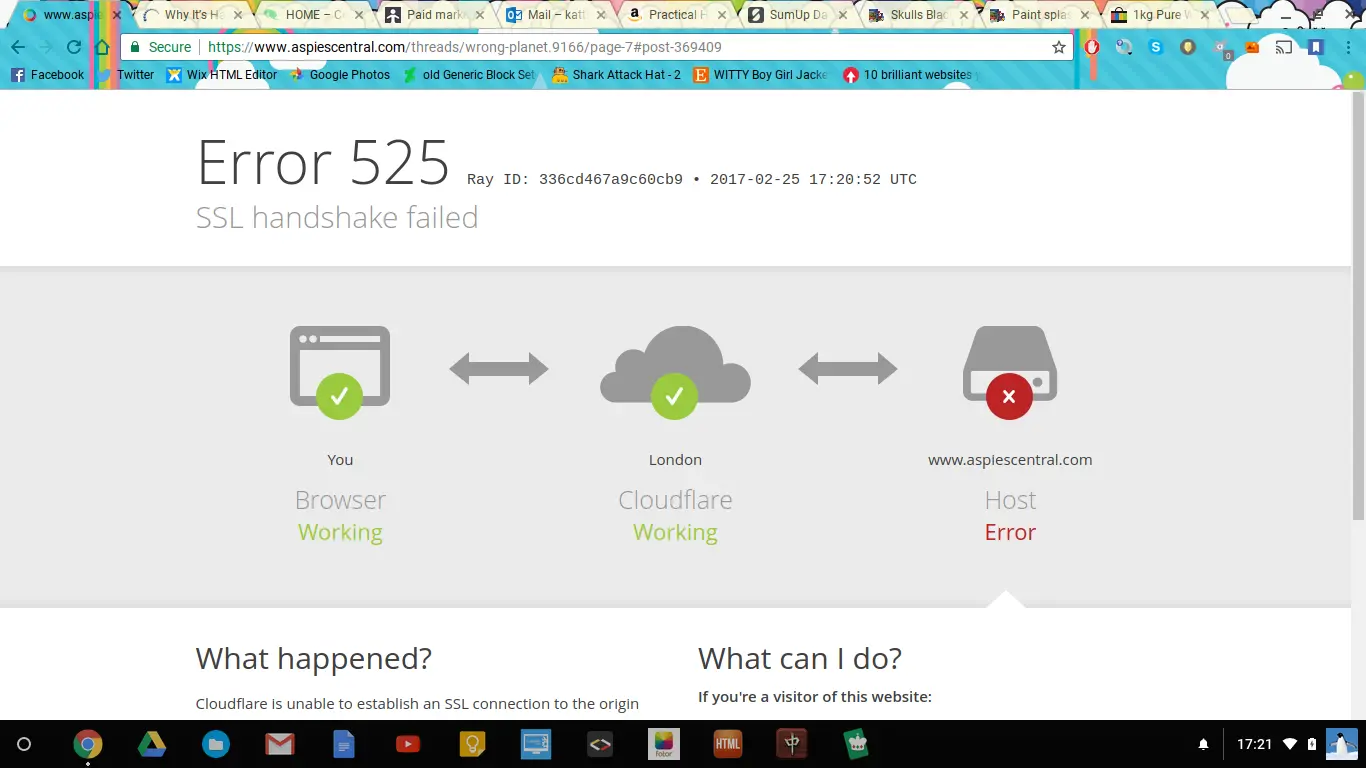The height and width of the screenshot is (768, 1366).
Task: Open the ChromeOS launcher circle
Action: point(25,744)
